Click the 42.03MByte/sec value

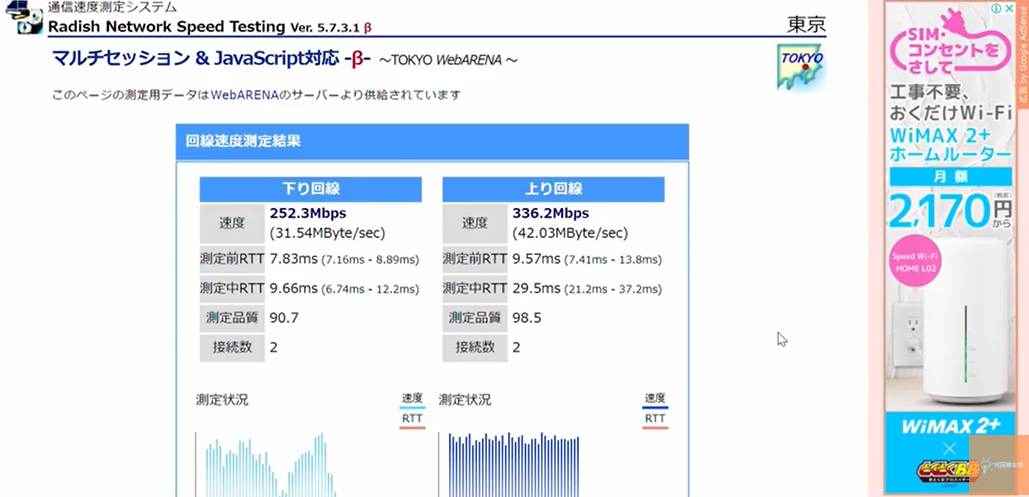570,233
